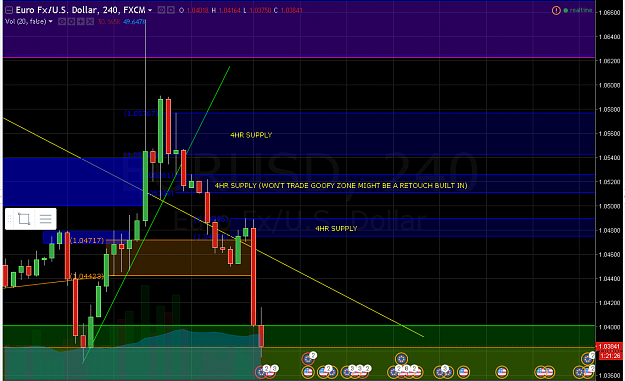The height and width of the screenshot is (381, 625).
Task: Expand the Vol (20, false) dropdown arrow
Action: click(x=51, y=22)
